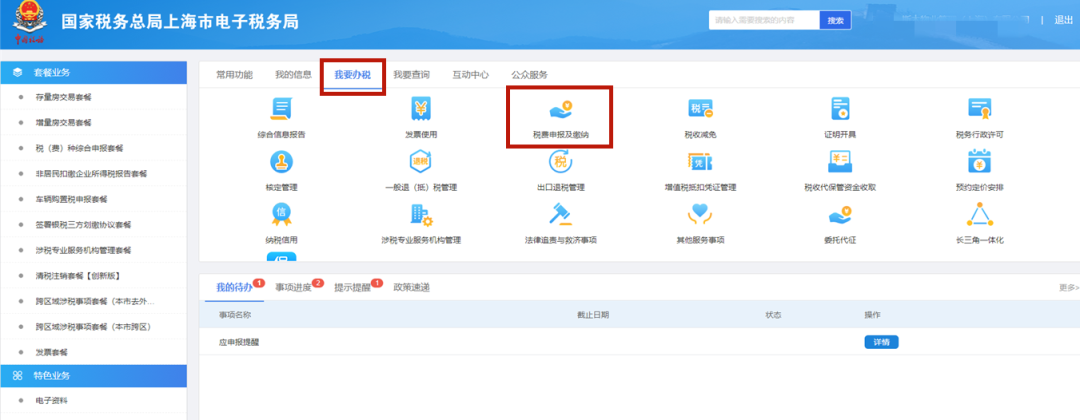The width and height of the screenshot is (1080, 420).
Task: Open the 税费申报及缴纳 icon
Action: pos(559,109)
